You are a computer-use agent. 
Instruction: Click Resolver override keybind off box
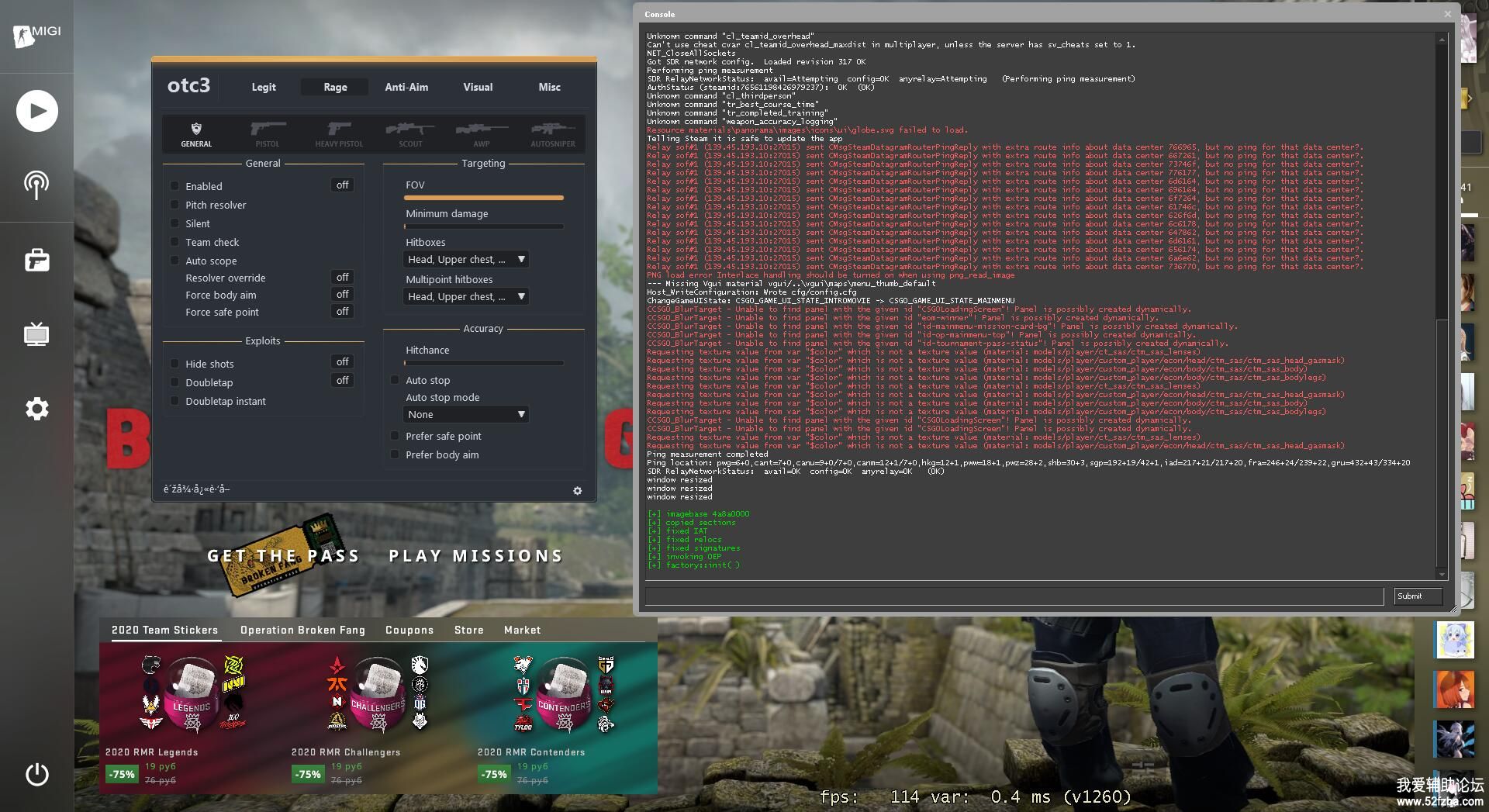point(342,278)
